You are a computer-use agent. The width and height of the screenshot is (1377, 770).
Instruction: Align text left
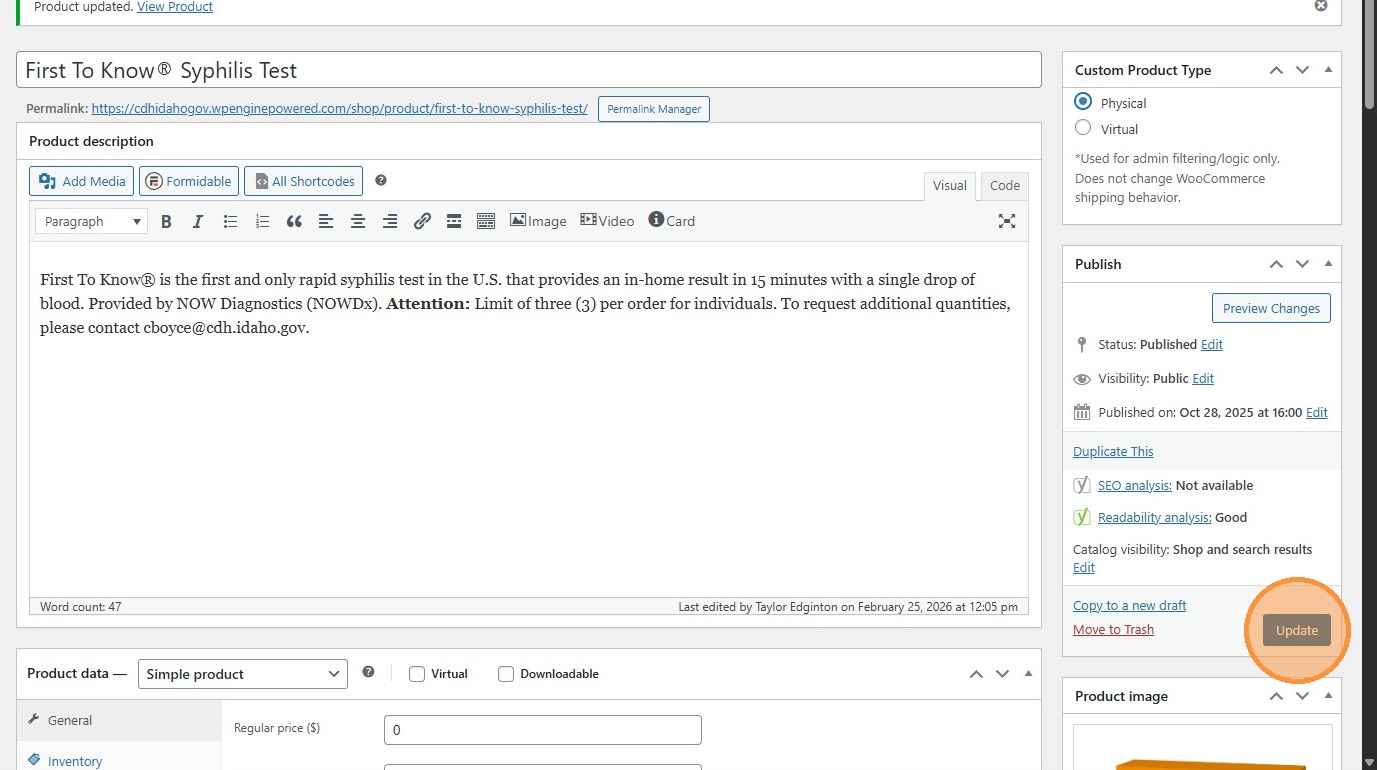click(326, 221)
